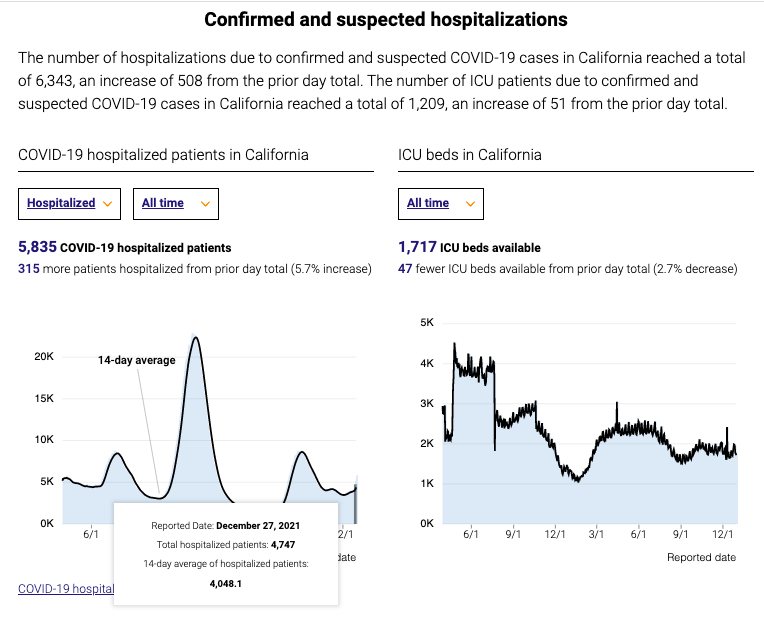Click the 14-day average annotation label
The height and width of the screenshot is (618, 764).
[136, 360]
